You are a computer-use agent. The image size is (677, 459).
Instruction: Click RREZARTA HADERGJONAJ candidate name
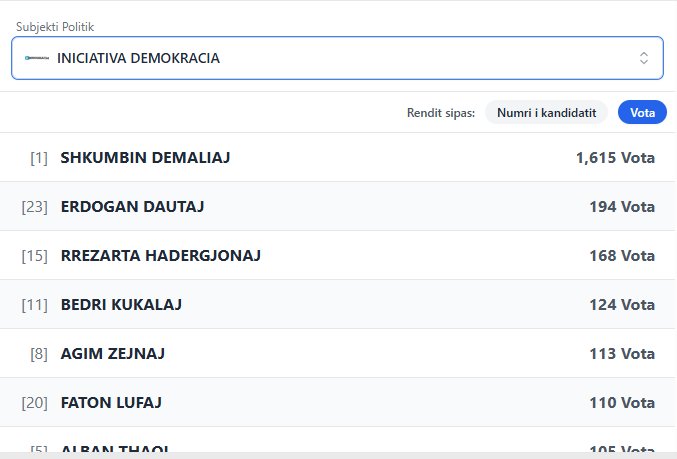(161, 256)
